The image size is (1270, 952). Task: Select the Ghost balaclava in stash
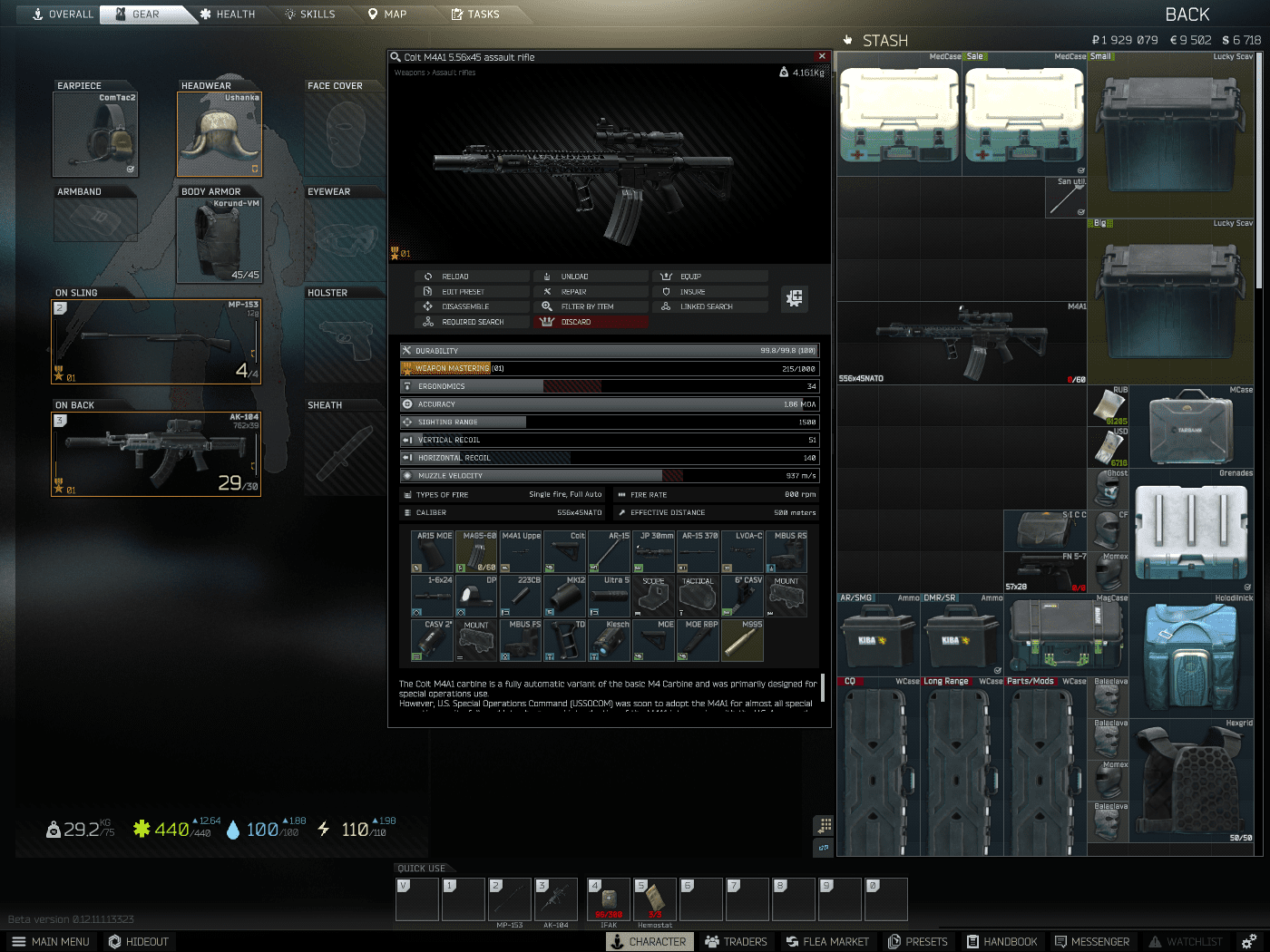point(1108,489)
